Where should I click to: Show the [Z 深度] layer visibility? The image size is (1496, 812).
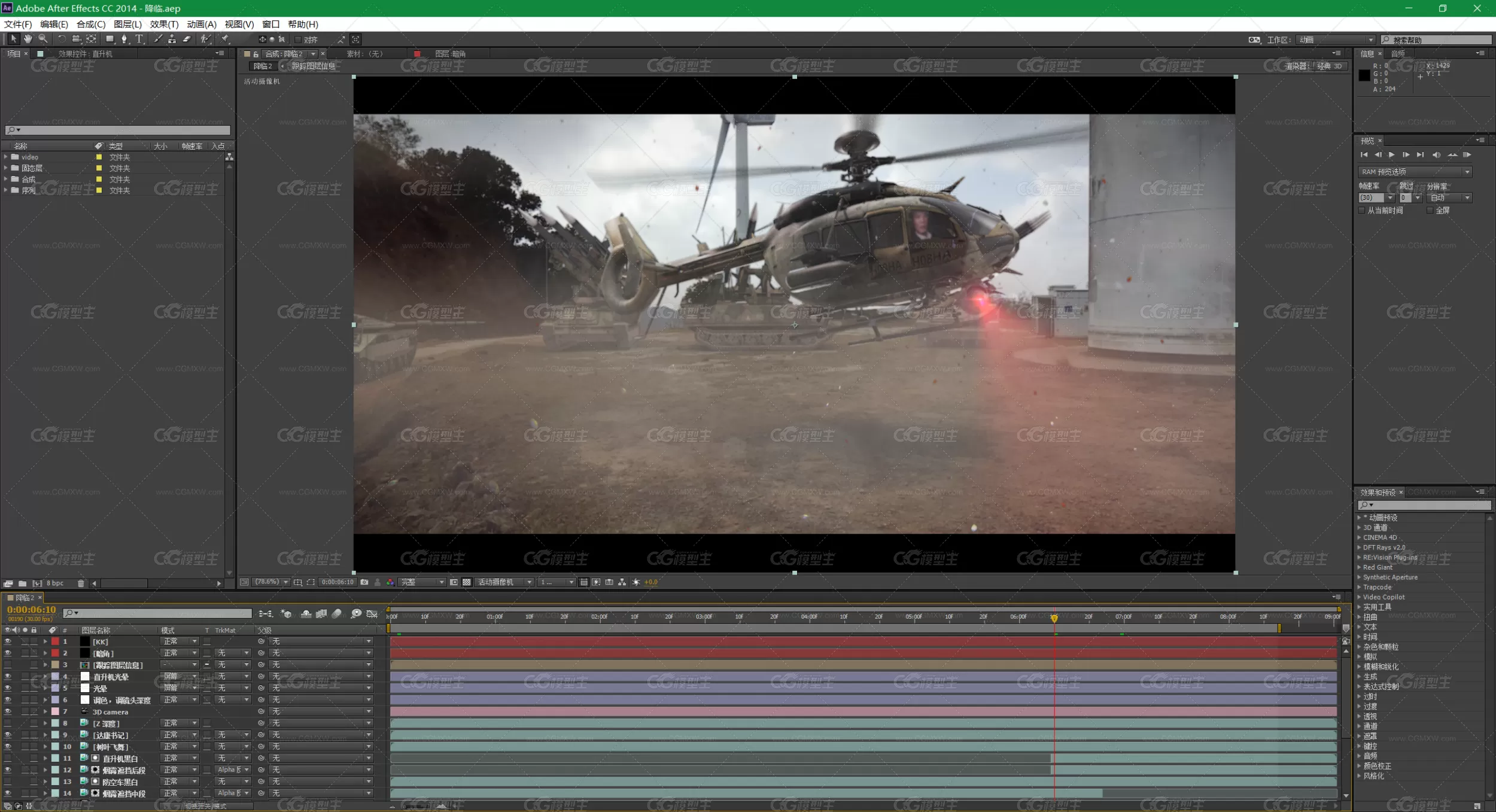pyautogui.click(x=8, y=723)
